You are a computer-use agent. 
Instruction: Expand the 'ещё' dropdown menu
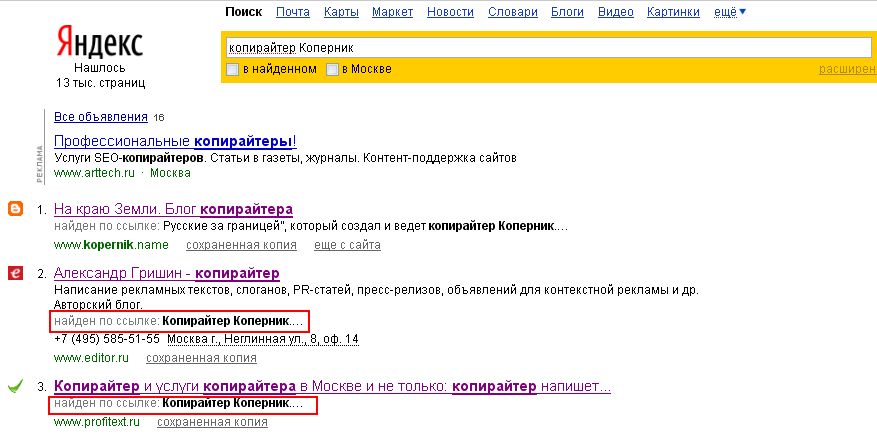729,12
